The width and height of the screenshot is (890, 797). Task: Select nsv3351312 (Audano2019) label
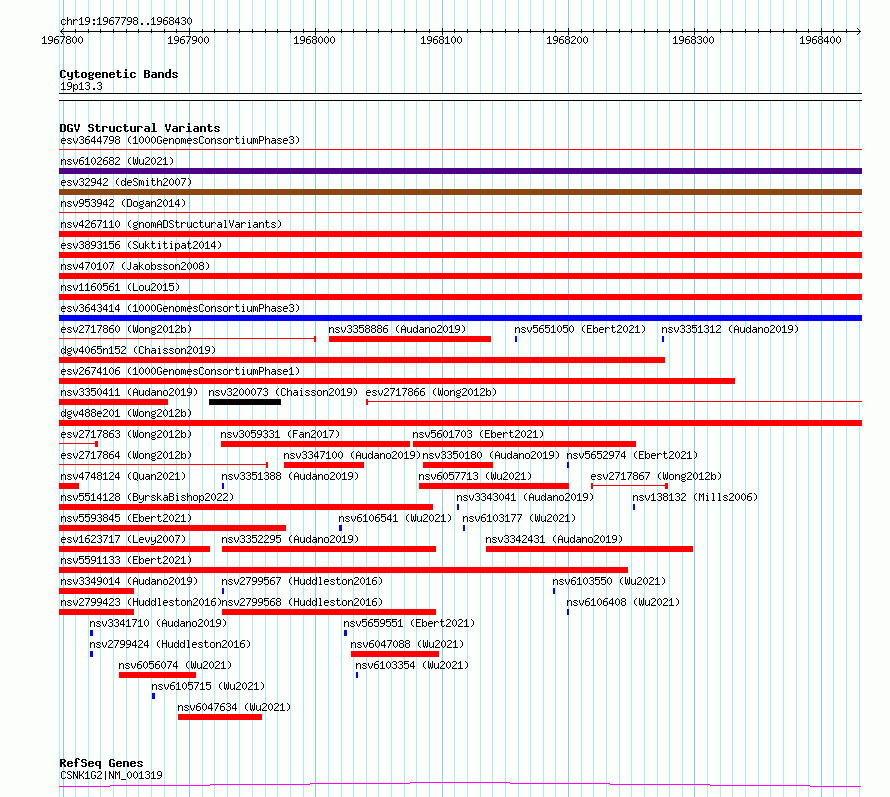[x=730, y=329]
